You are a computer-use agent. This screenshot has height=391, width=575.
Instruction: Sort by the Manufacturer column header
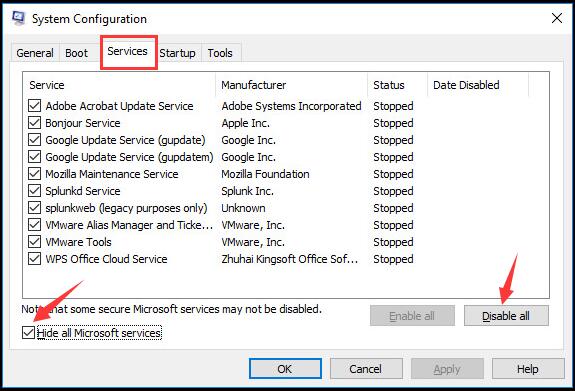tap(292, 85)
